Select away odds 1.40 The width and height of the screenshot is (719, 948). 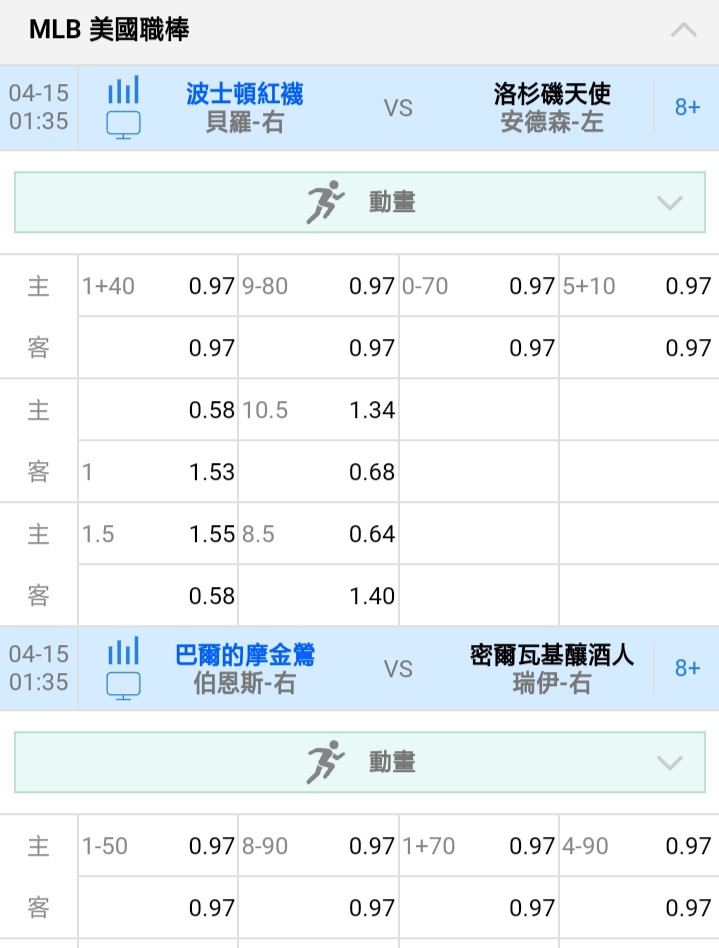click(319, 596)
